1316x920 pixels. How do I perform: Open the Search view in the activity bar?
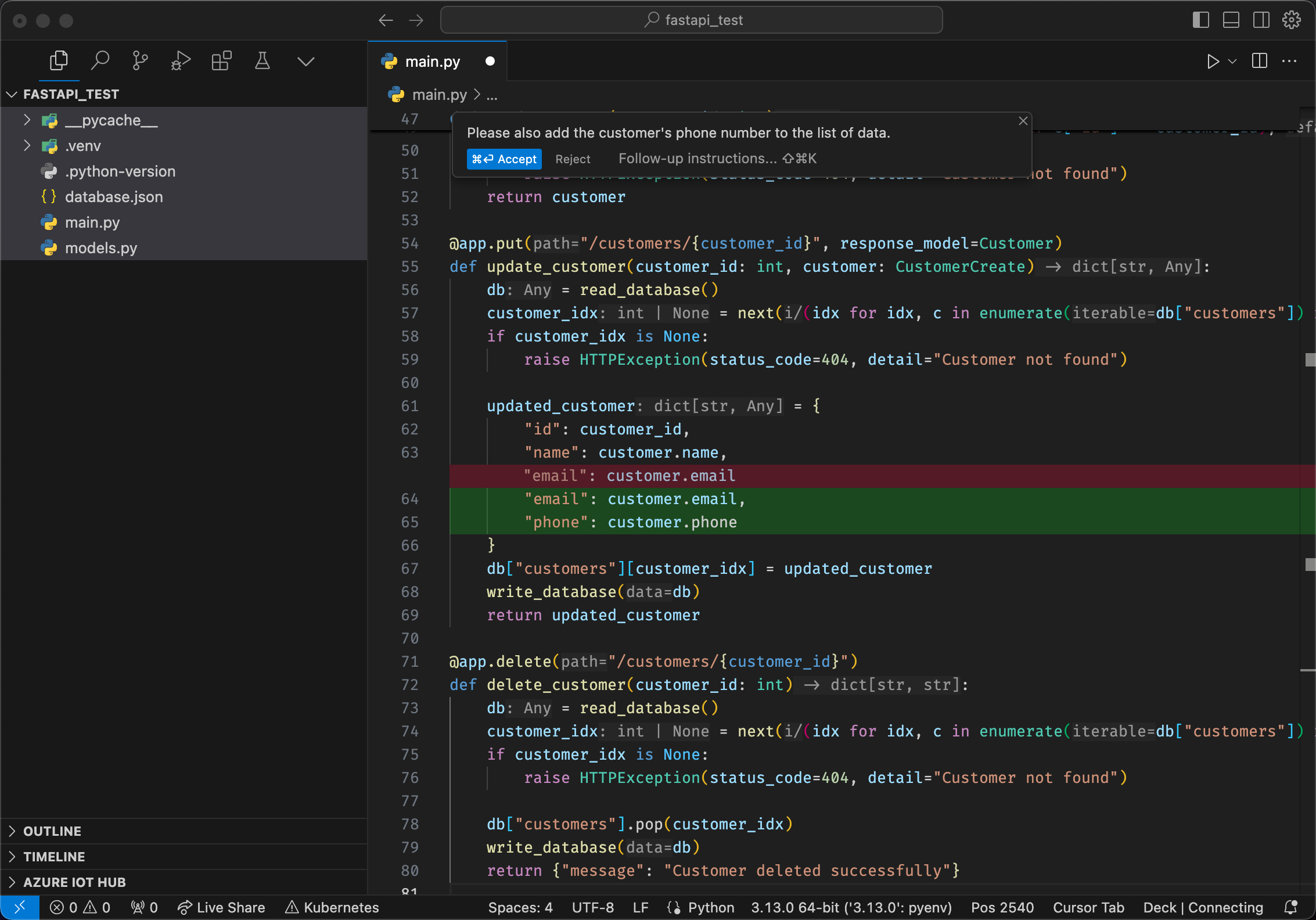[100, 60]
